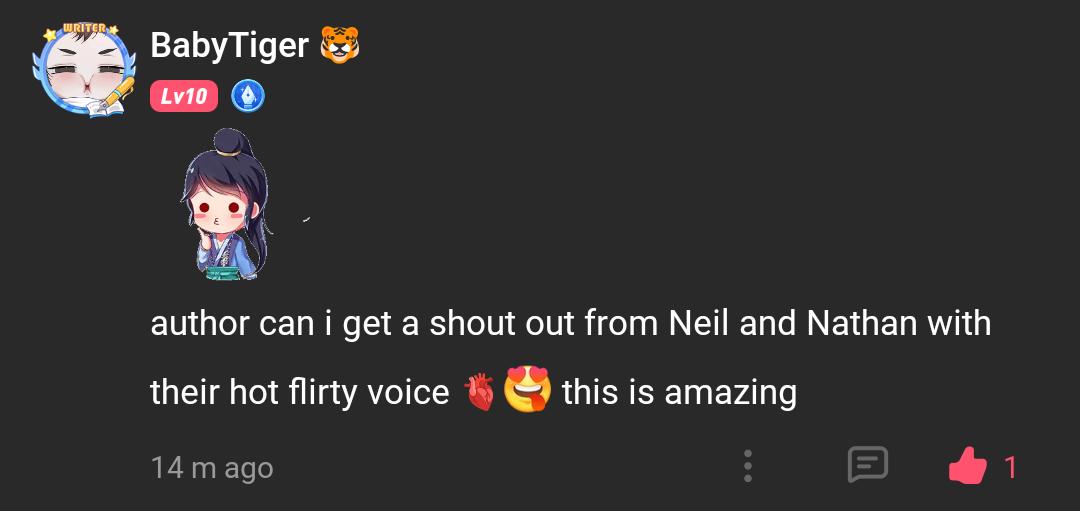Click the "this is amazing" text
The height and width of the screenshot is (511, 1080).
(679, 392)
